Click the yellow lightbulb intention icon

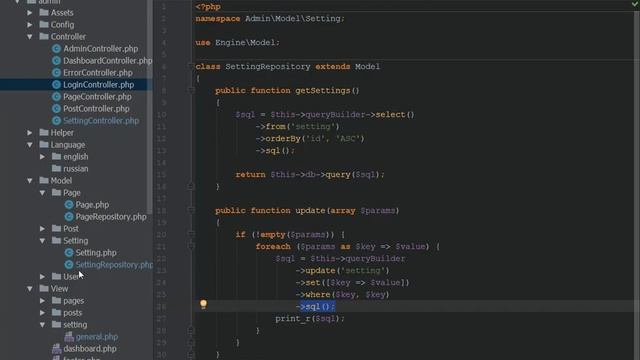[x=203, y=304]
